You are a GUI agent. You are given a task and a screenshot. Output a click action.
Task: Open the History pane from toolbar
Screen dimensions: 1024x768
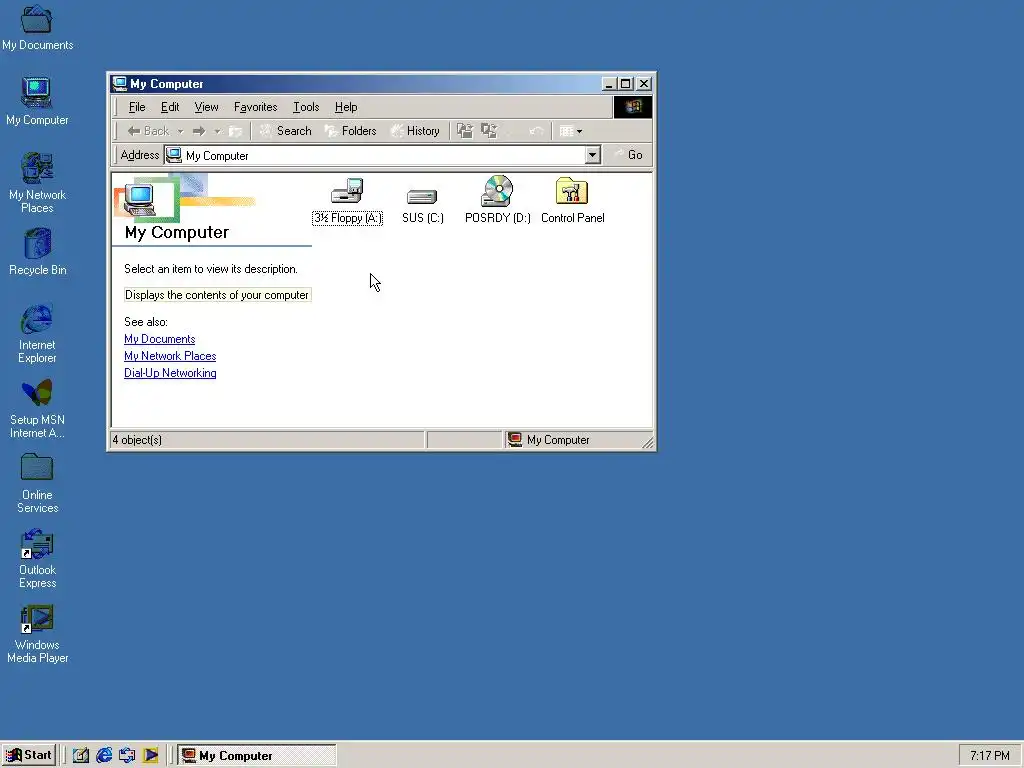click(x=415, y=131)
